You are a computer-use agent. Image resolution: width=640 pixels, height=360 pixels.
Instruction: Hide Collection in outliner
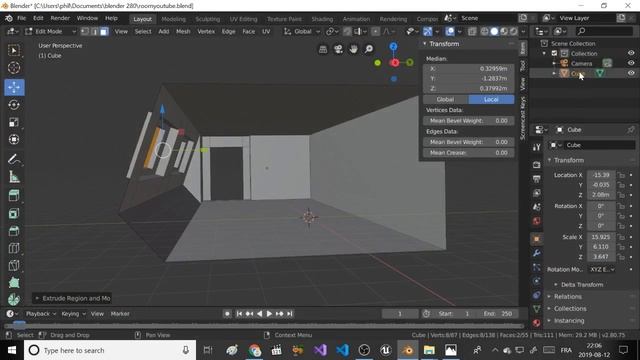click(x=631, y=53)
